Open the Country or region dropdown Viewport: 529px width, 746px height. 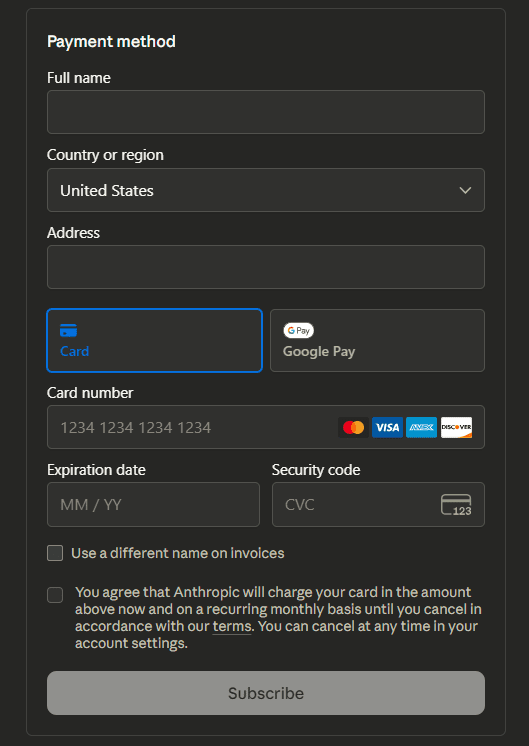click(x=265, y=190)
